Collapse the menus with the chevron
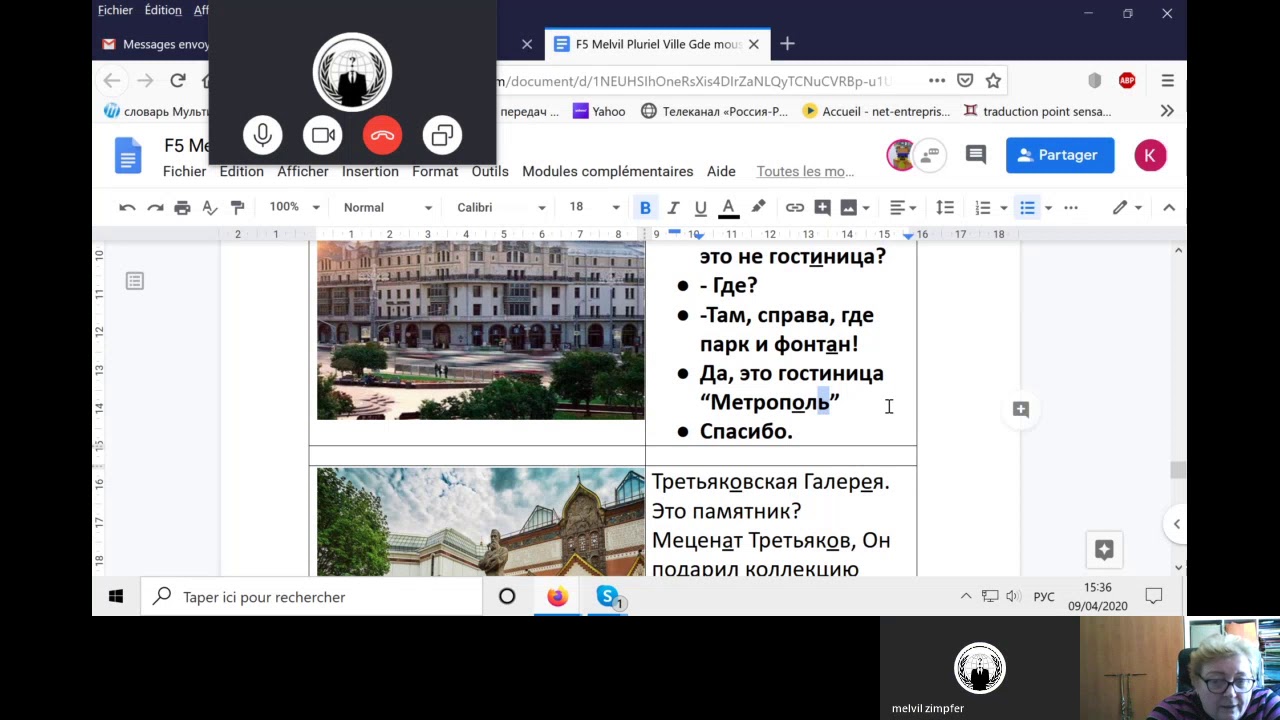This screenshot has height=720, width=1280. (x=1168, y=207)
